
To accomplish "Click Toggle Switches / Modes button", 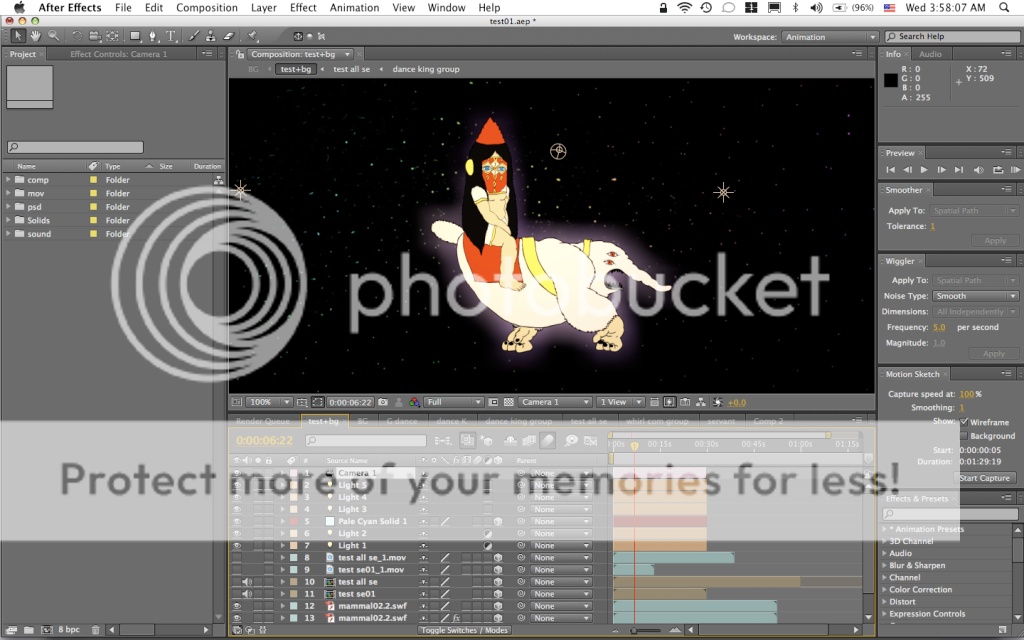I will coord(464,630).
